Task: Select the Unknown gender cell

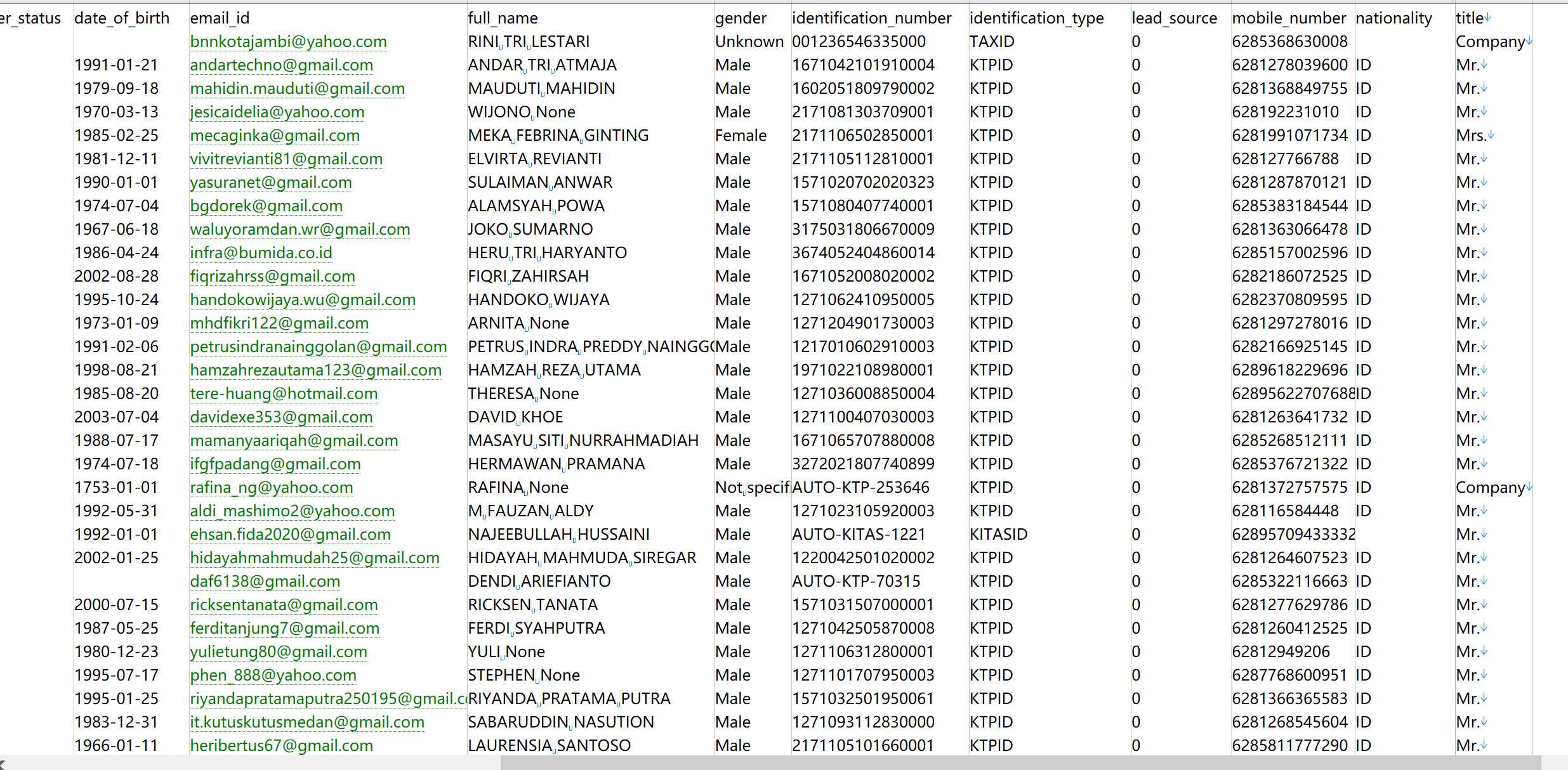Action: click(749, 42)
